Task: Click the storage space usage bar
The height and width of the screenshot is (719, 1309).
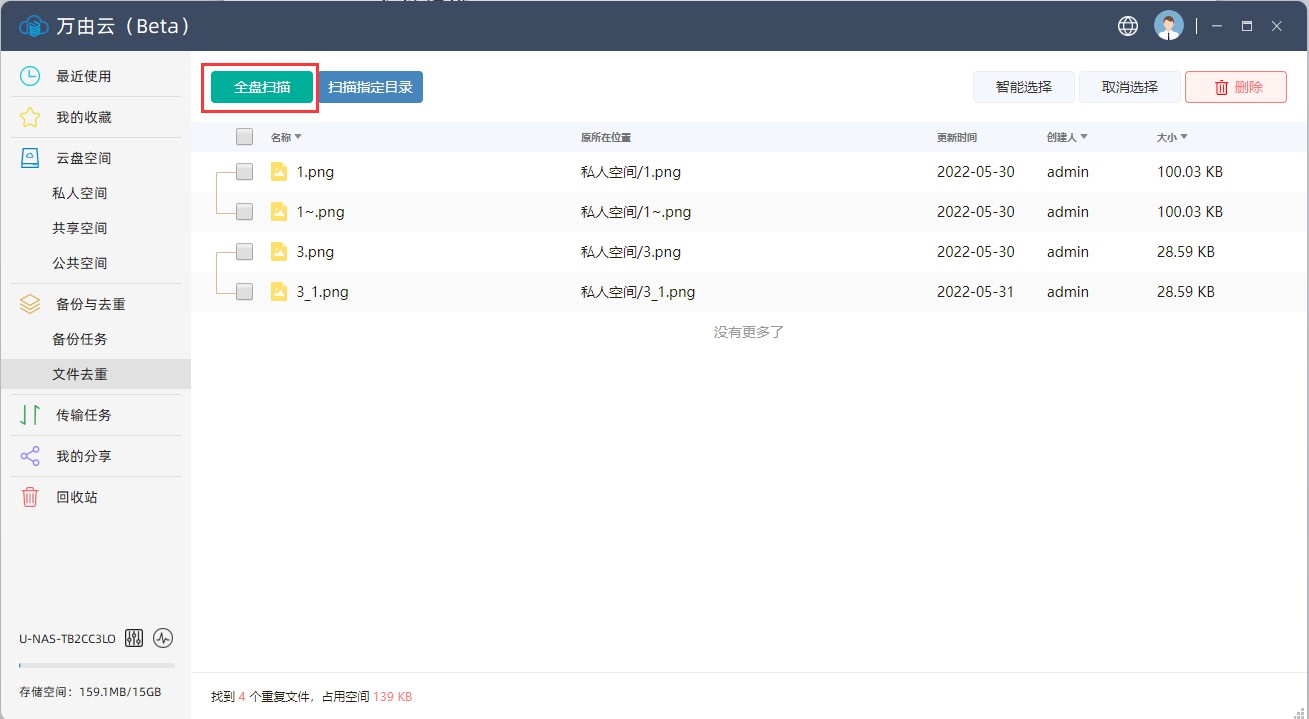Action: [x=96, y=665]
